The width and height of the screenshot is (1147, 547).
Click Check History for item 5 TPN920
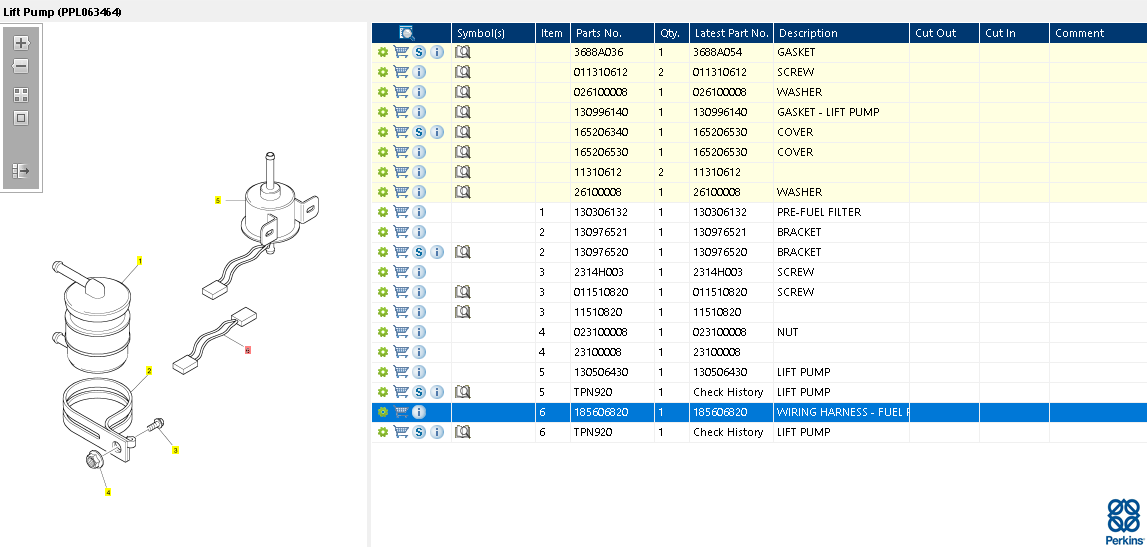click(728, 392)
